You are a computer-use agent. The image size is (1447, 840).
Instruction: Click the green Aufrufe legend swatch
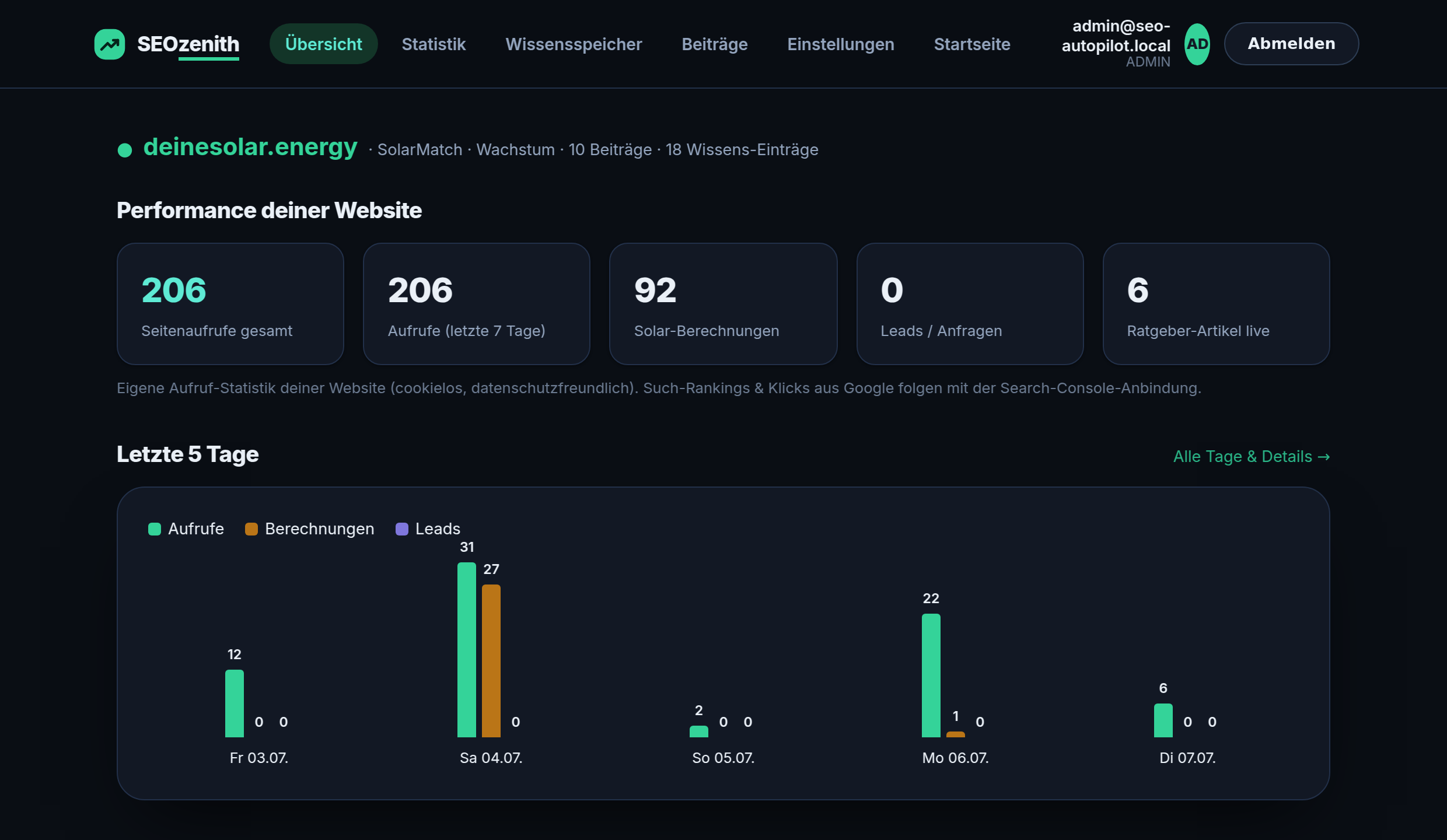155,529
